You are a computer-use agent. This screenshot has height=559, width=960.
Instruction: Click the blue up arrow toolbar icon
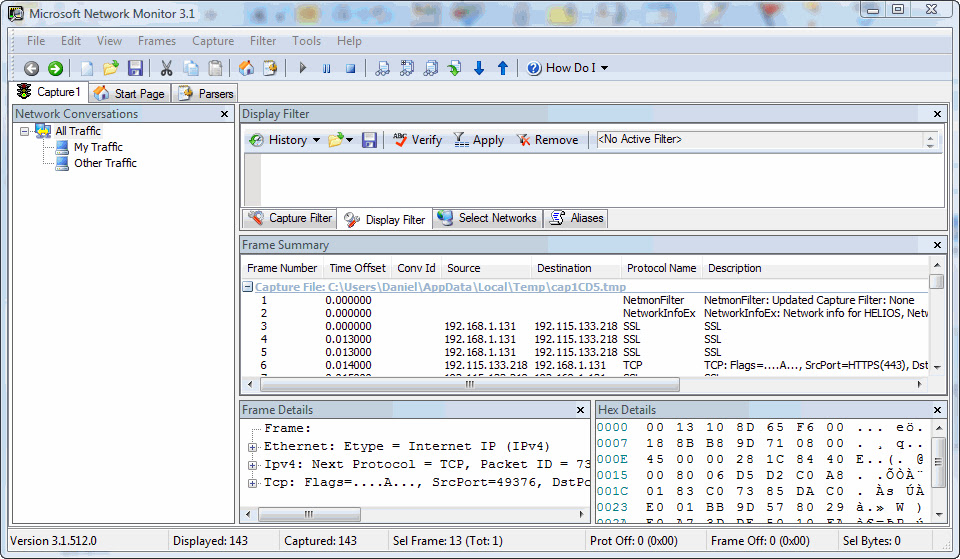point(503,68)
